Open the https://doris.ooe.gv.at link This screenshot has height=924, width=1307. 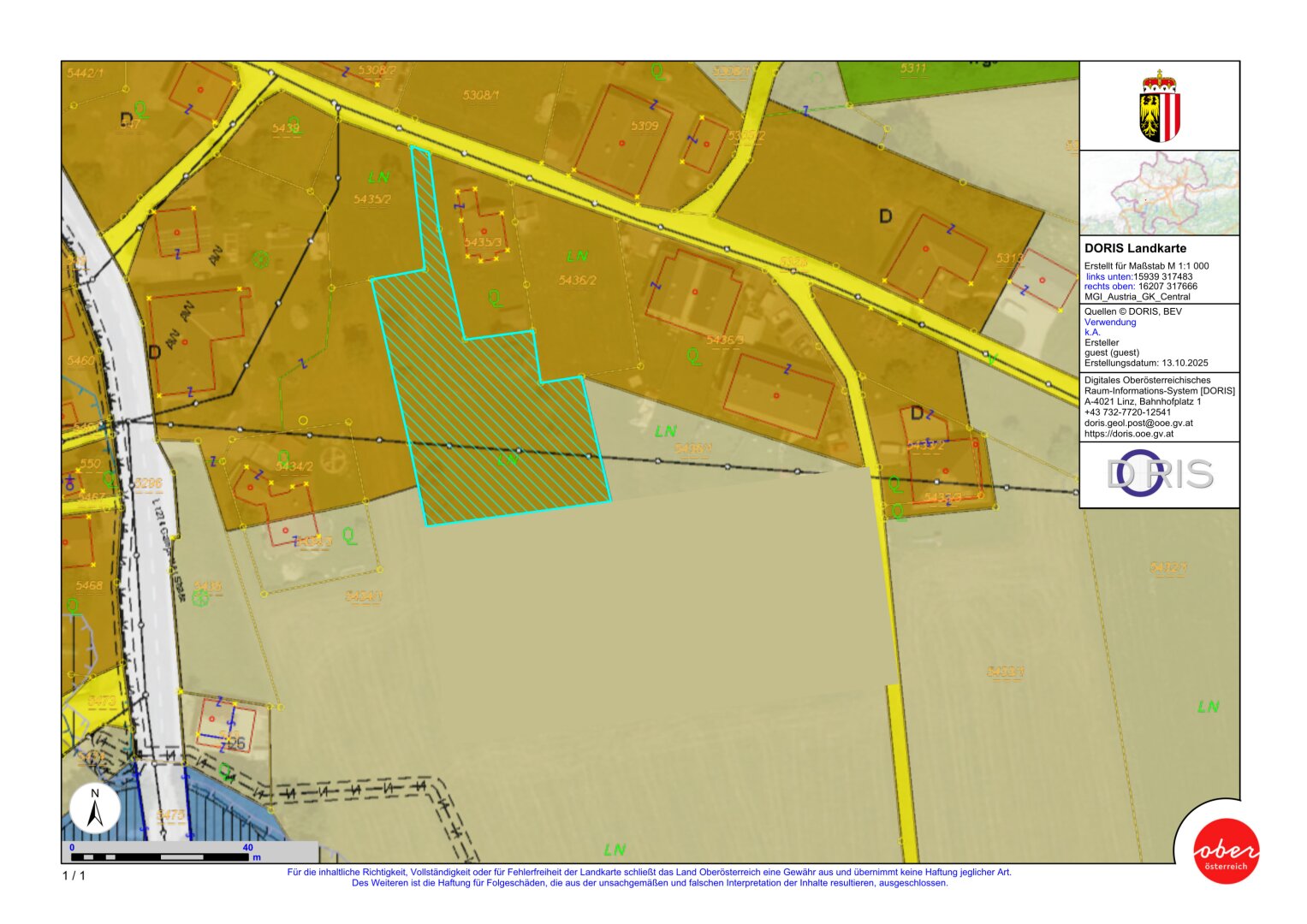1128,434
